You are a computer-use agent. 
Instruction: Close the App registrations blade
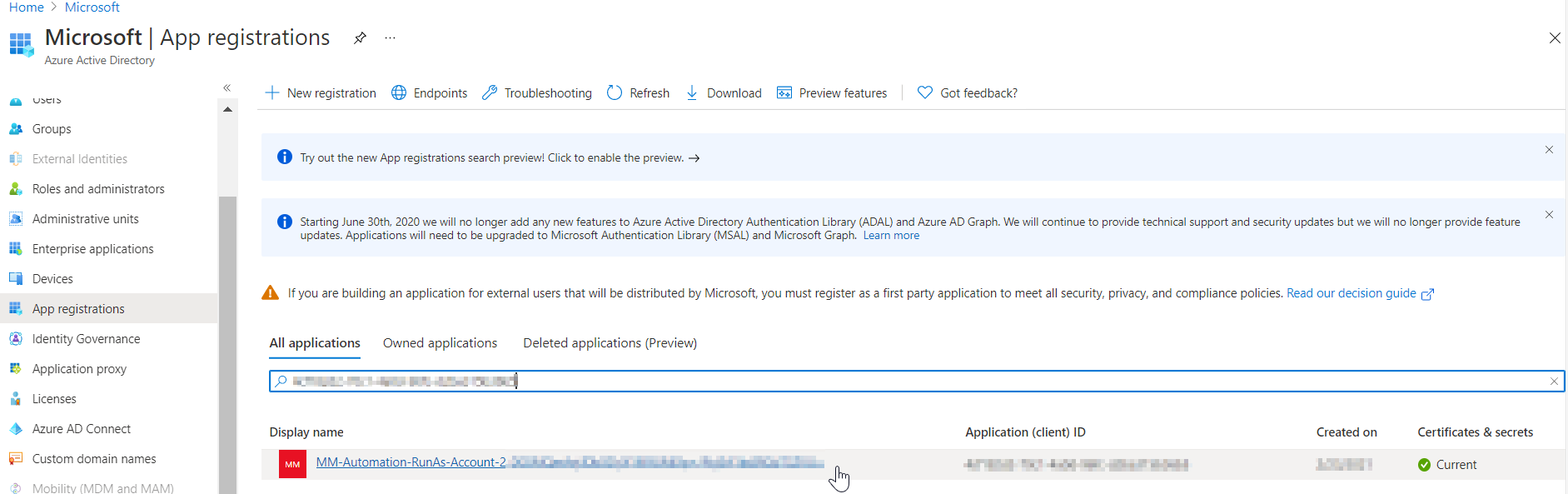(x=1554, y=38)
